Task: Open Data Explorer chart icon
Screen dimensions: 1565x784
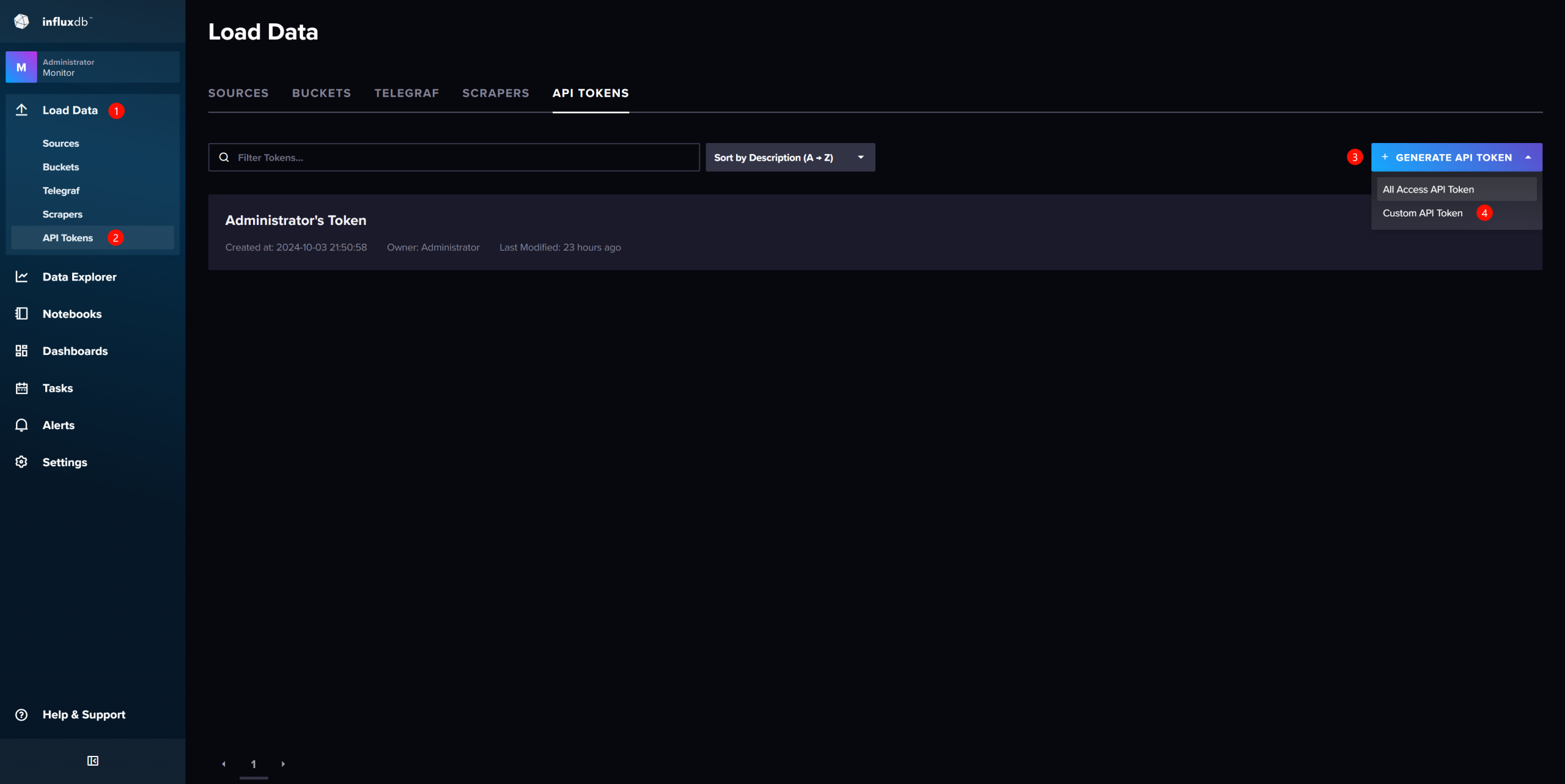Action: click(x=21, y=277)
